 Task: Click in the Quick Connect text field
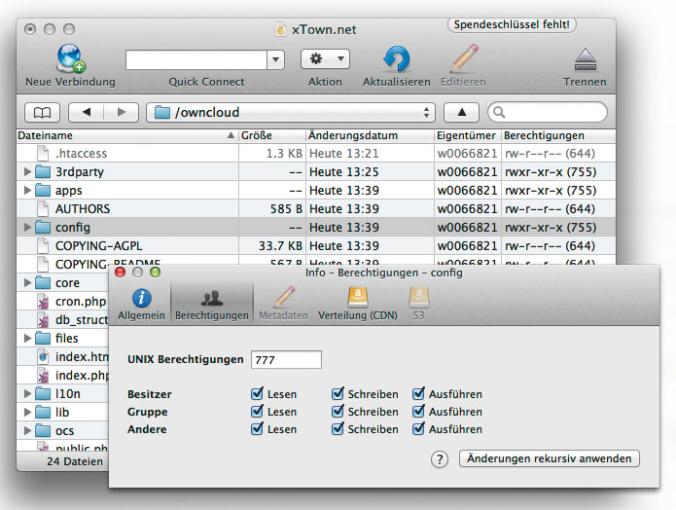click(196, 59)
